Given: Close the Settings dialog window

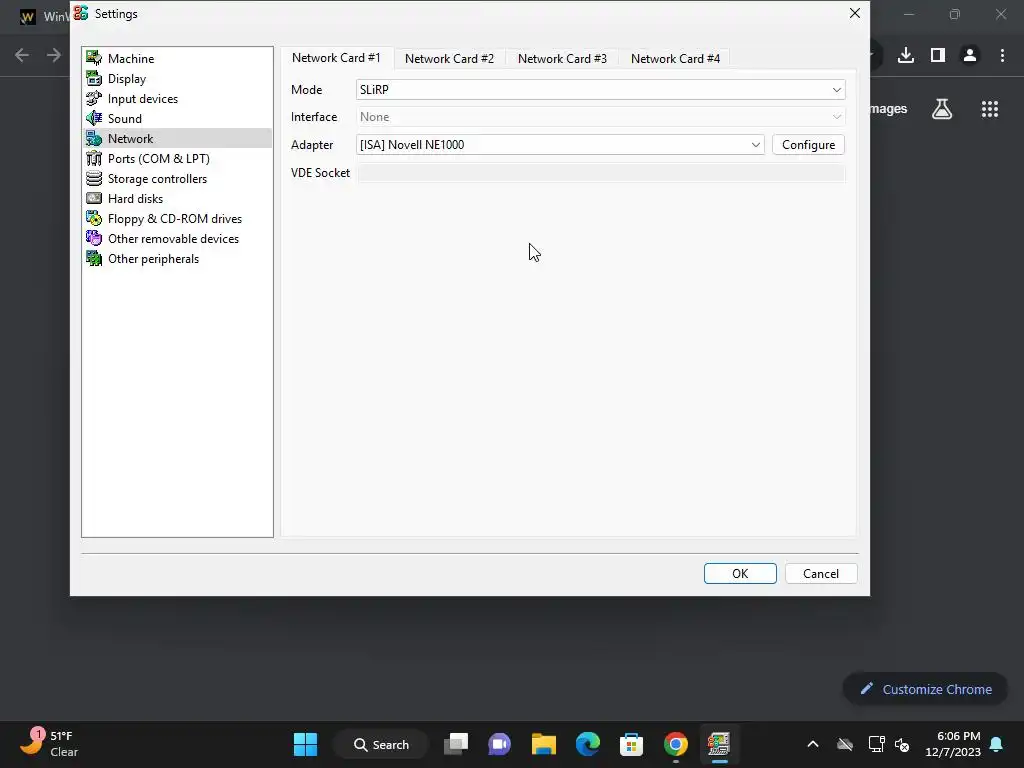Looking at the screenshot, I should pos(854,13).
